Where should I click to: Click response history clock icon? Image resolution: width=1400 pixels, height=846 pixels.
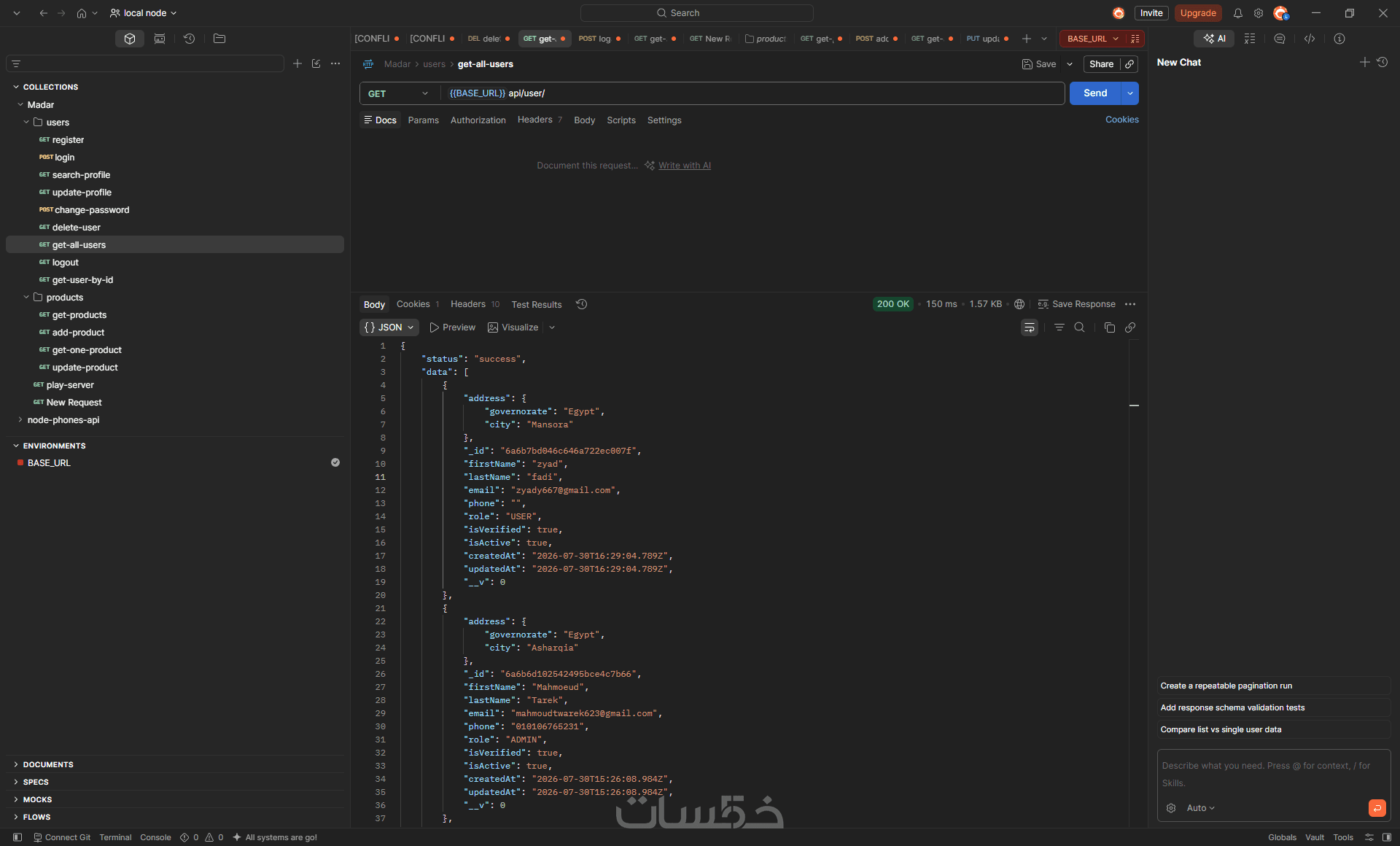click(582, 304)
